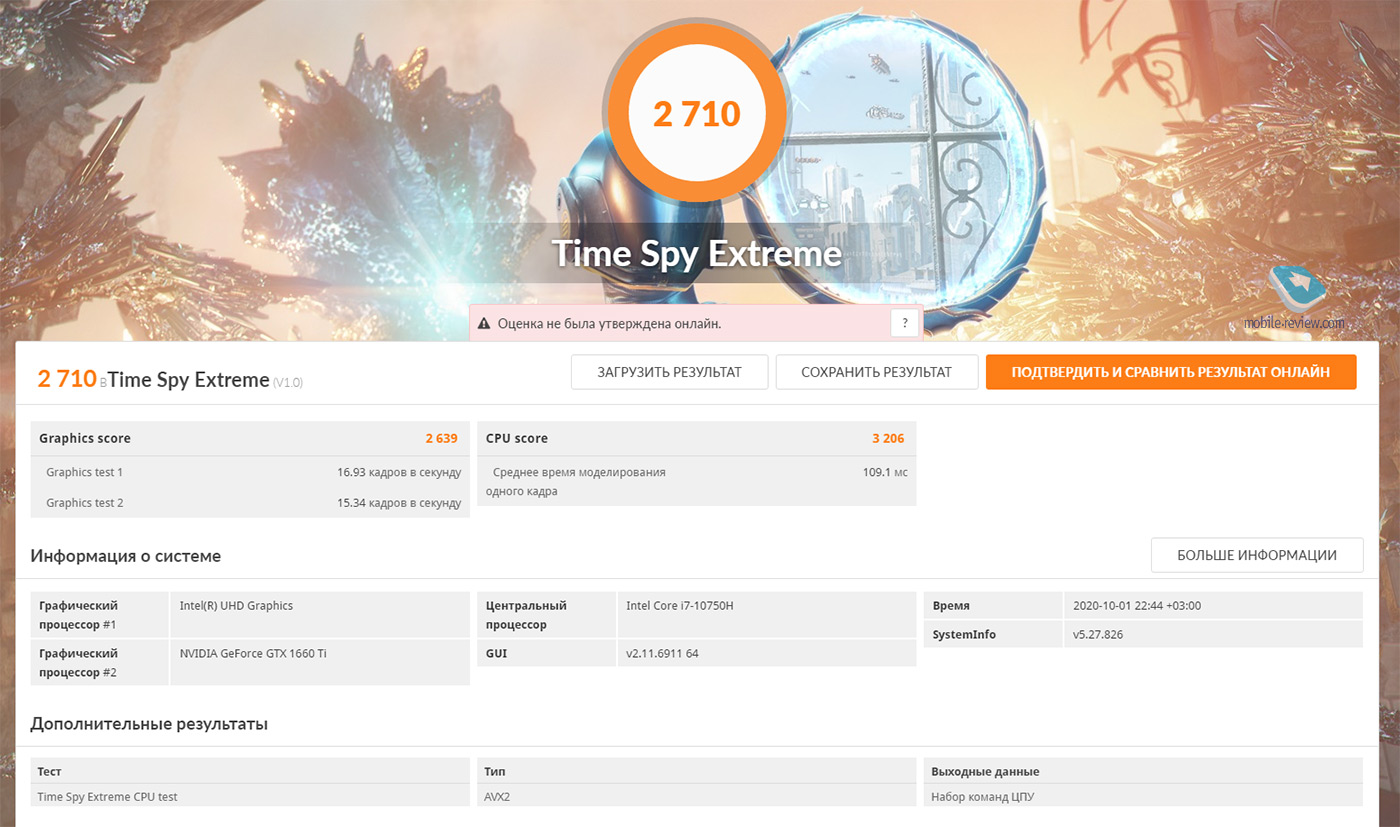The height and width of the screenshot is (827, 1400).
Task: Click the 'Тип' column header
Action: 697,771
